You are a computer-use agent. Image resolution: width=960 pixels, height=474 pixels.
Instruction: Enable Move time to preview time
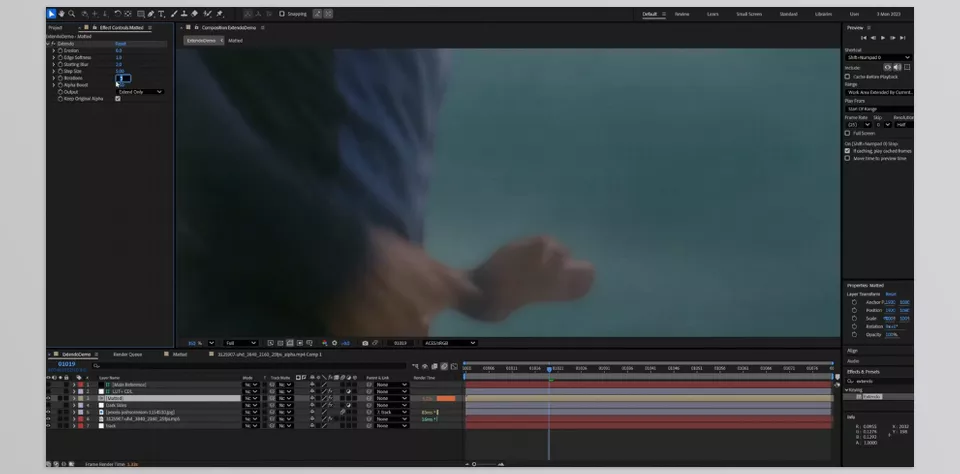pos(847,158)
